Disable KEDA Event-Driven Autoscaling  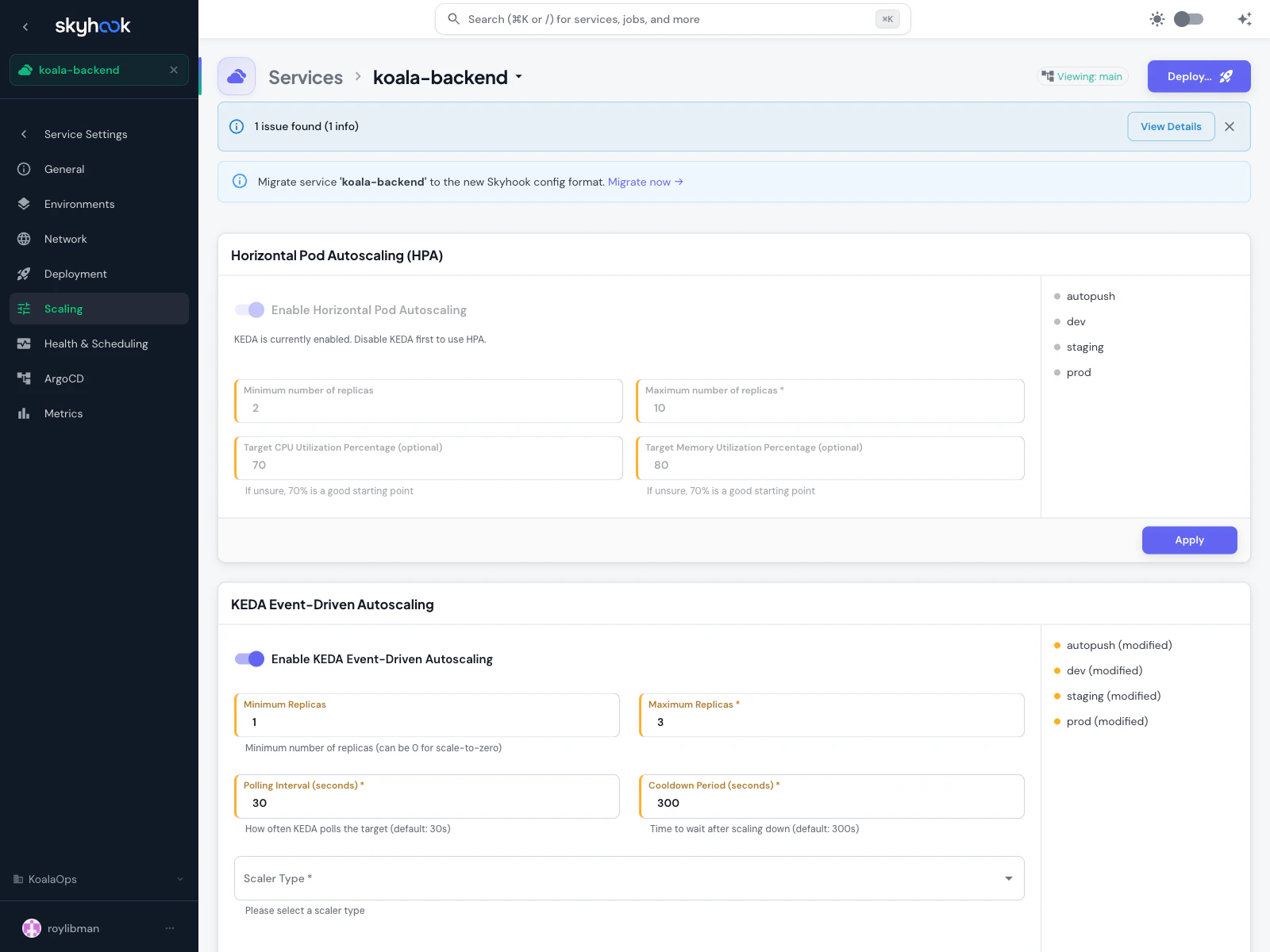[x=249, y=658]
